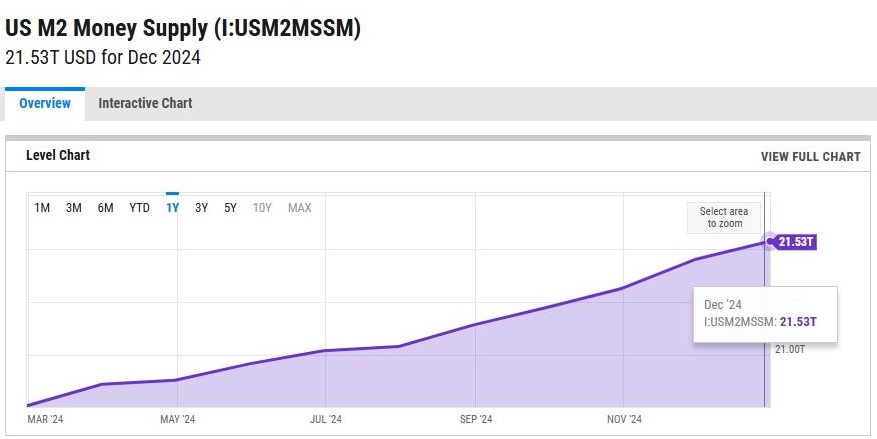The height and width of the screenshot is (439, 877).
Task: Click the VIEW FULL CHART link
Action: [810, 157]
